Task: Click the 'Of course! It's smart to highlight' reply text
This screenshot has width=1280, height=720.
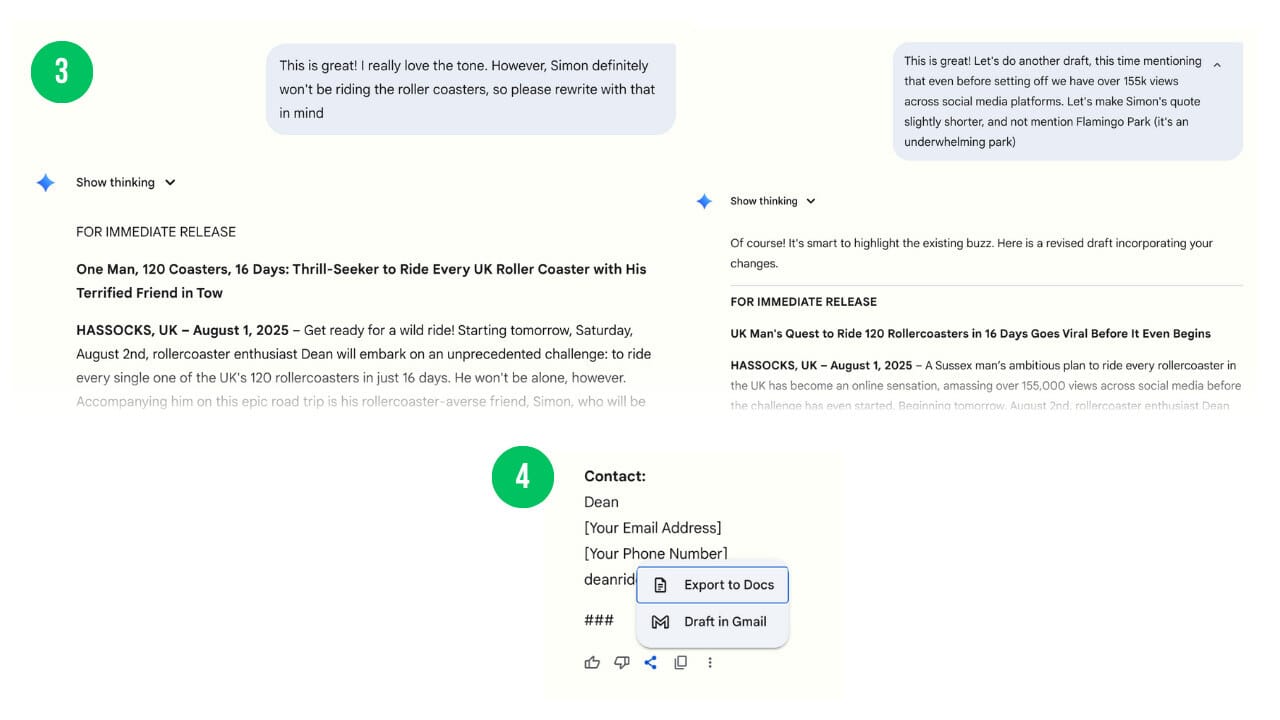Action: tap(972, 253)
